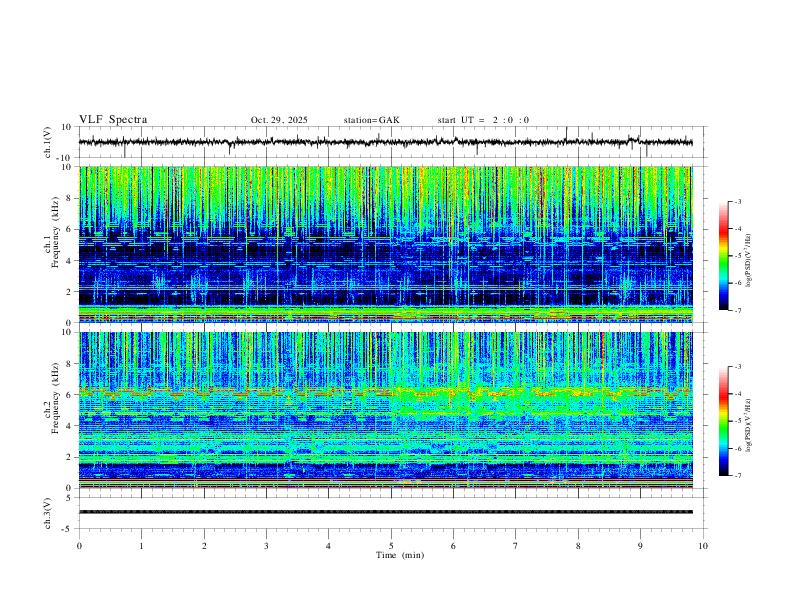The height and width of the screenshot is (612, 792).
Task: Click the ch.2 color bar "log(PSD)" label
Action: (748, 425)
